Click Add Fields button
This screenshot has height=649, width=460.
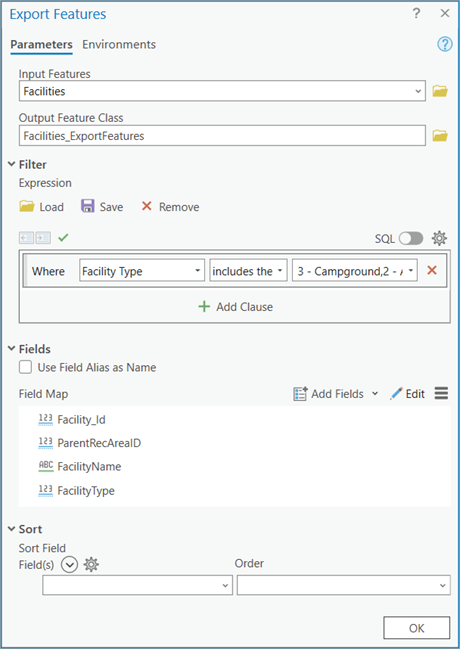point(329,394)
